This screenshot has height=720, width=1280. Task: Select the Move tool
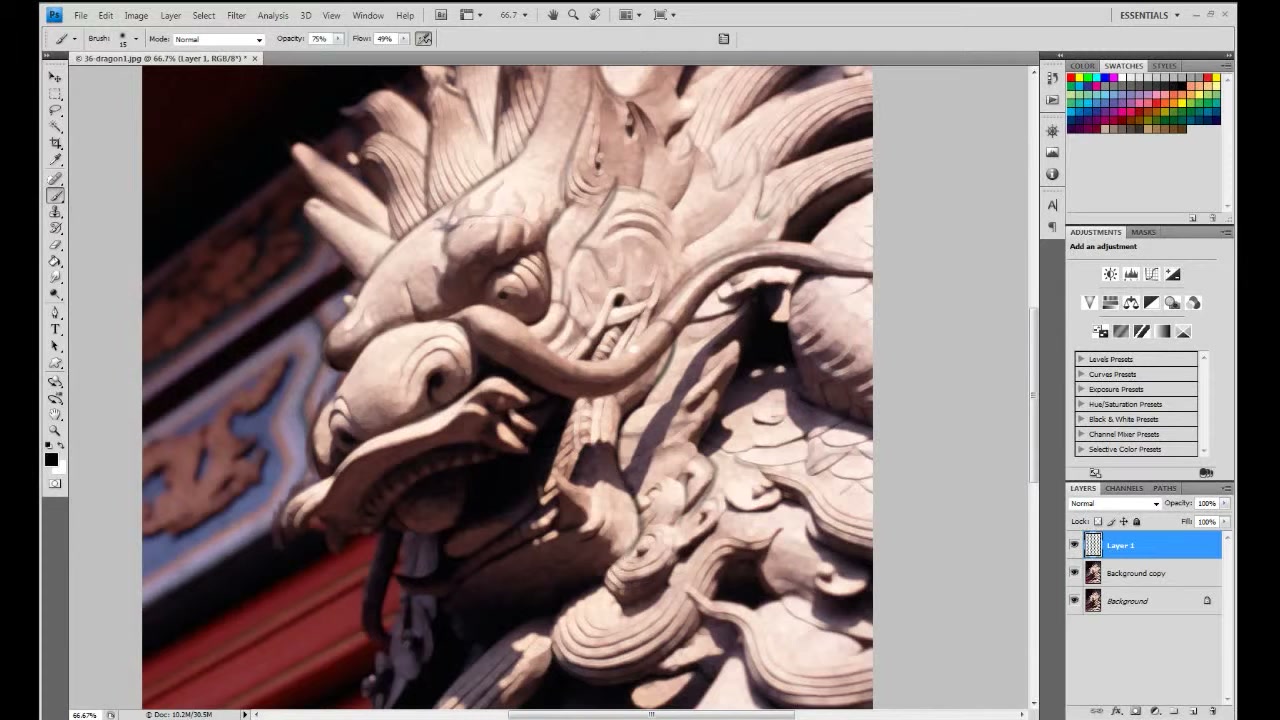point(55,78)
